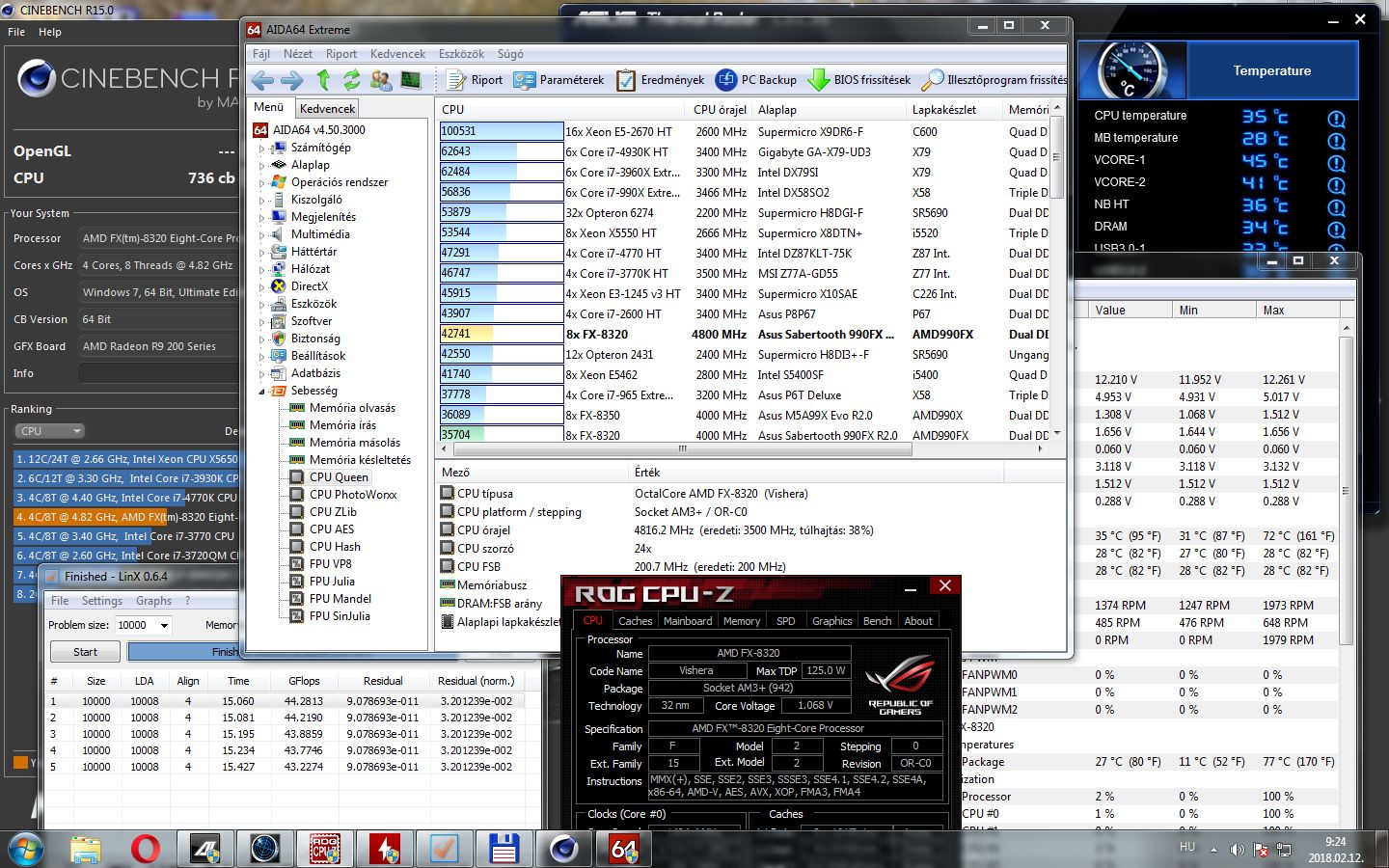The width and height of the screenshot is (1389, 868).
Task: Click the green up-level arrow in AIDA64
Action: (323, 80)
